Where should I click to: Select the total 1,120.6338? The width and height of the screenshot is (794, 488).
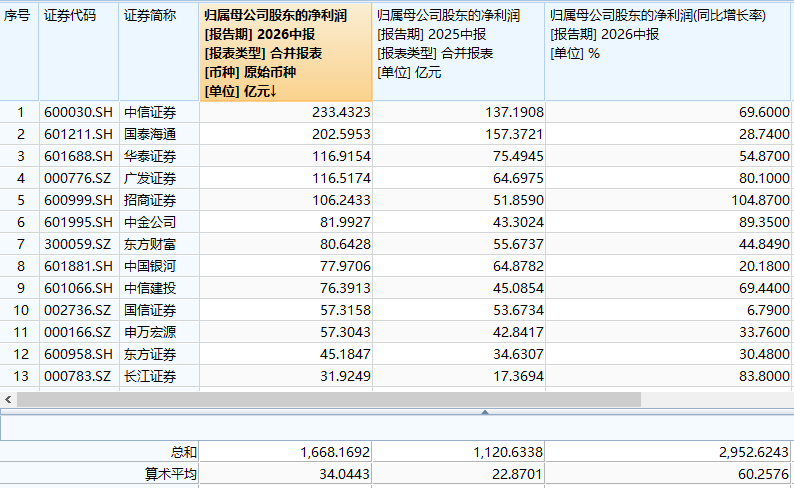point(508,452)
